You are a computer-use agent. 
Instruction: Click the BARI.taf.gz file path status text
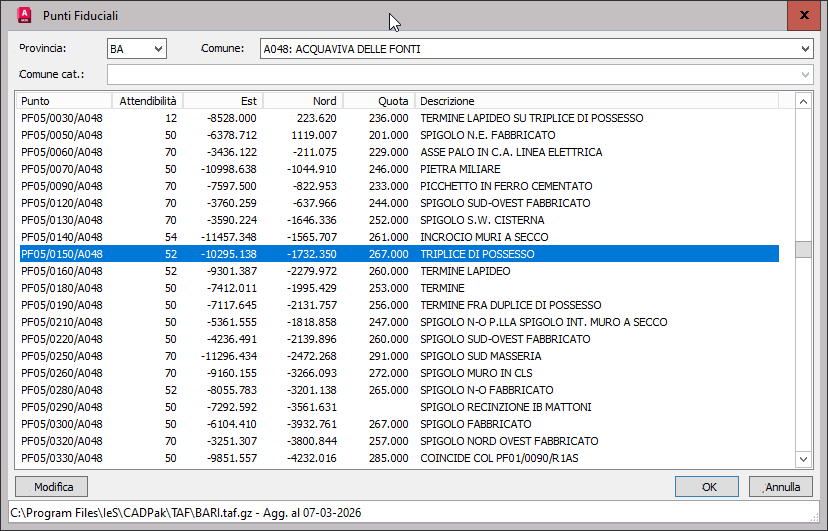(x=185, y=513)
